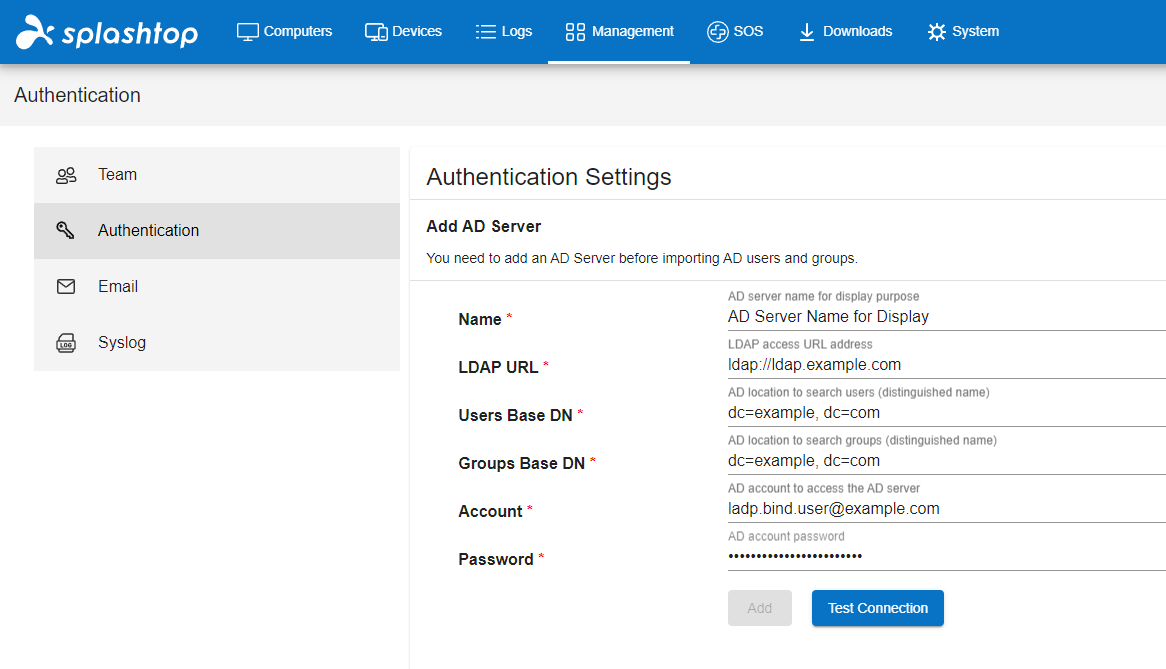Click the Password field label
Image resolution: width=1166 pixels, height=669 pixels.
point(496,560)
